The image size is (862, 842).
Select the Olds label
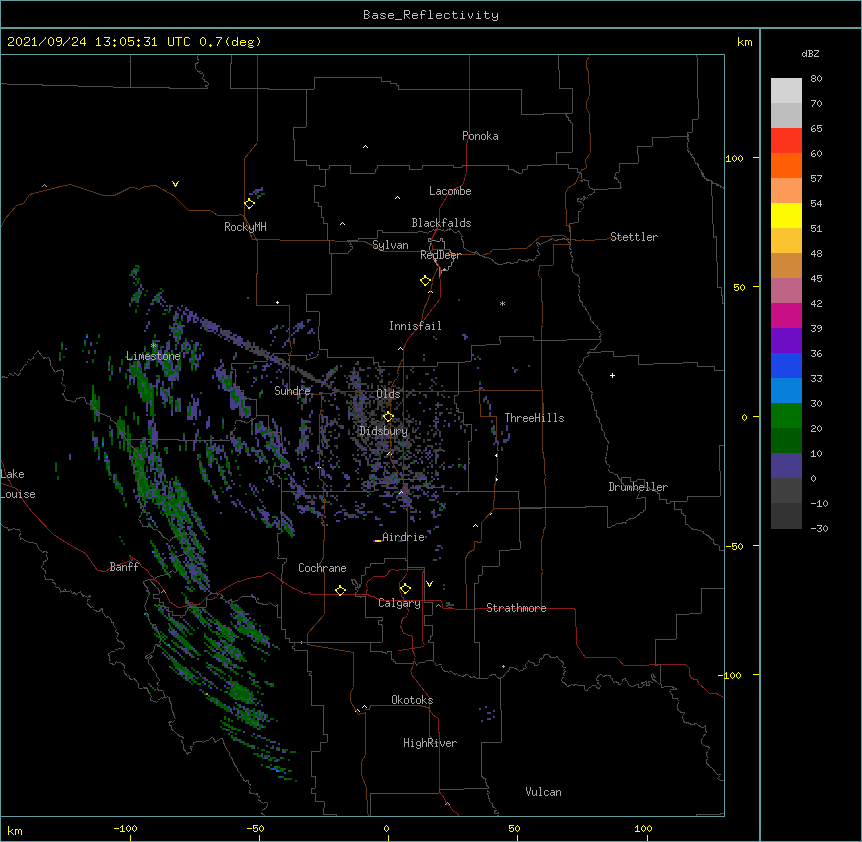click(x=388, y=394)
